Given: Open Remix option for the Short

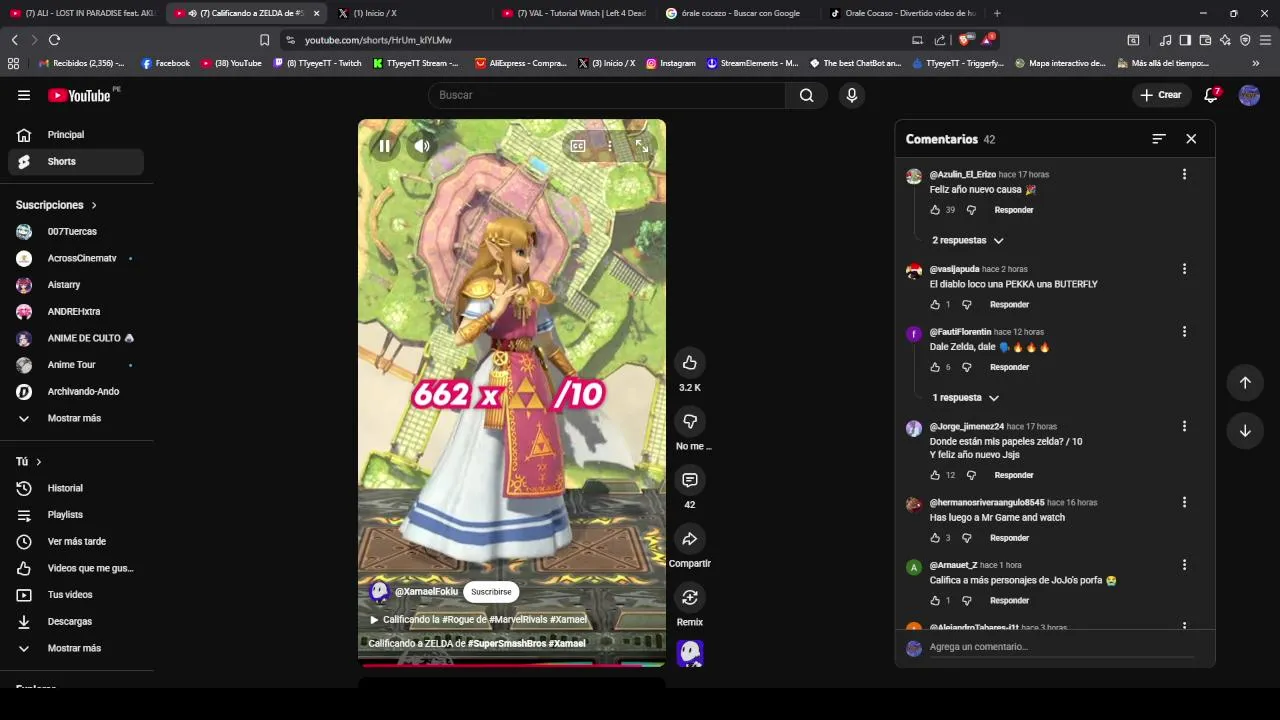Looking at the screenshot, I should [x=689, y=598].
